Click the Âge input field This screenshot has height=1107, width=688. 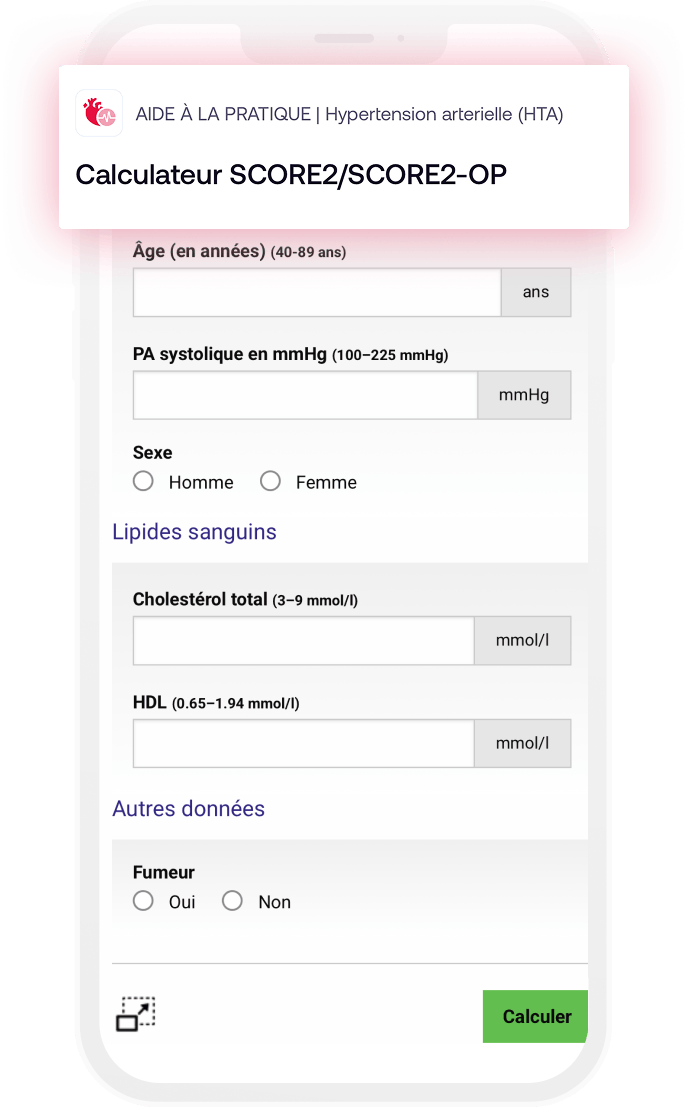click(317, 292)
